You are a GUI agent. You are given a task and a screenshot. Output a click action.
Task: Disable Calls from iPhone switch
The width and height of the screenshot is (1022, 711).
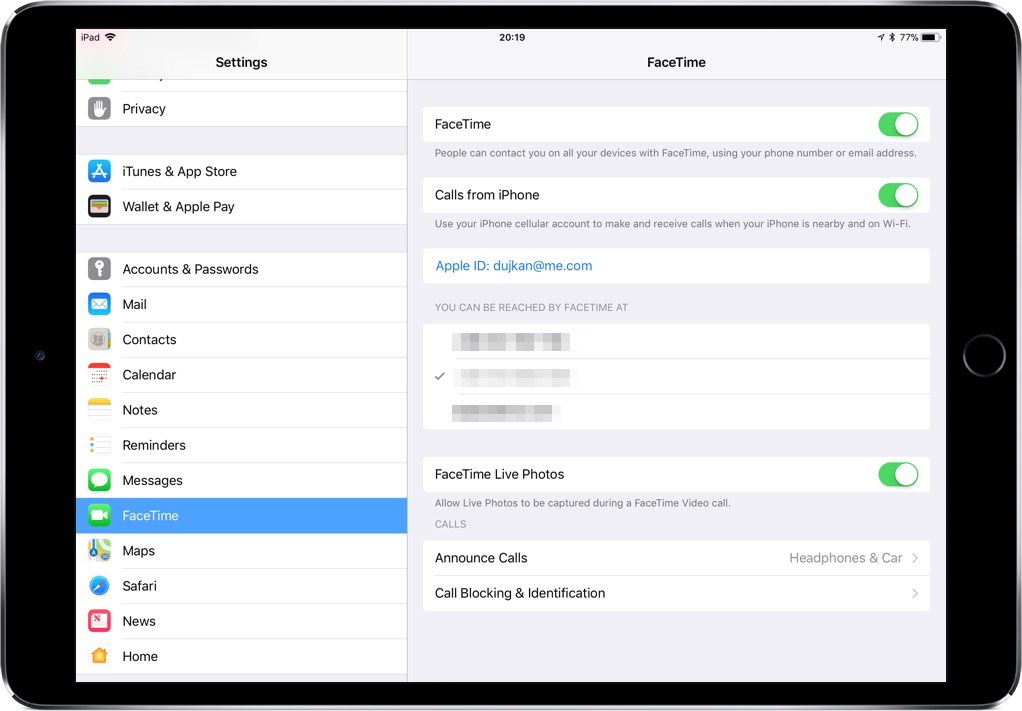[x=898, y=195]
